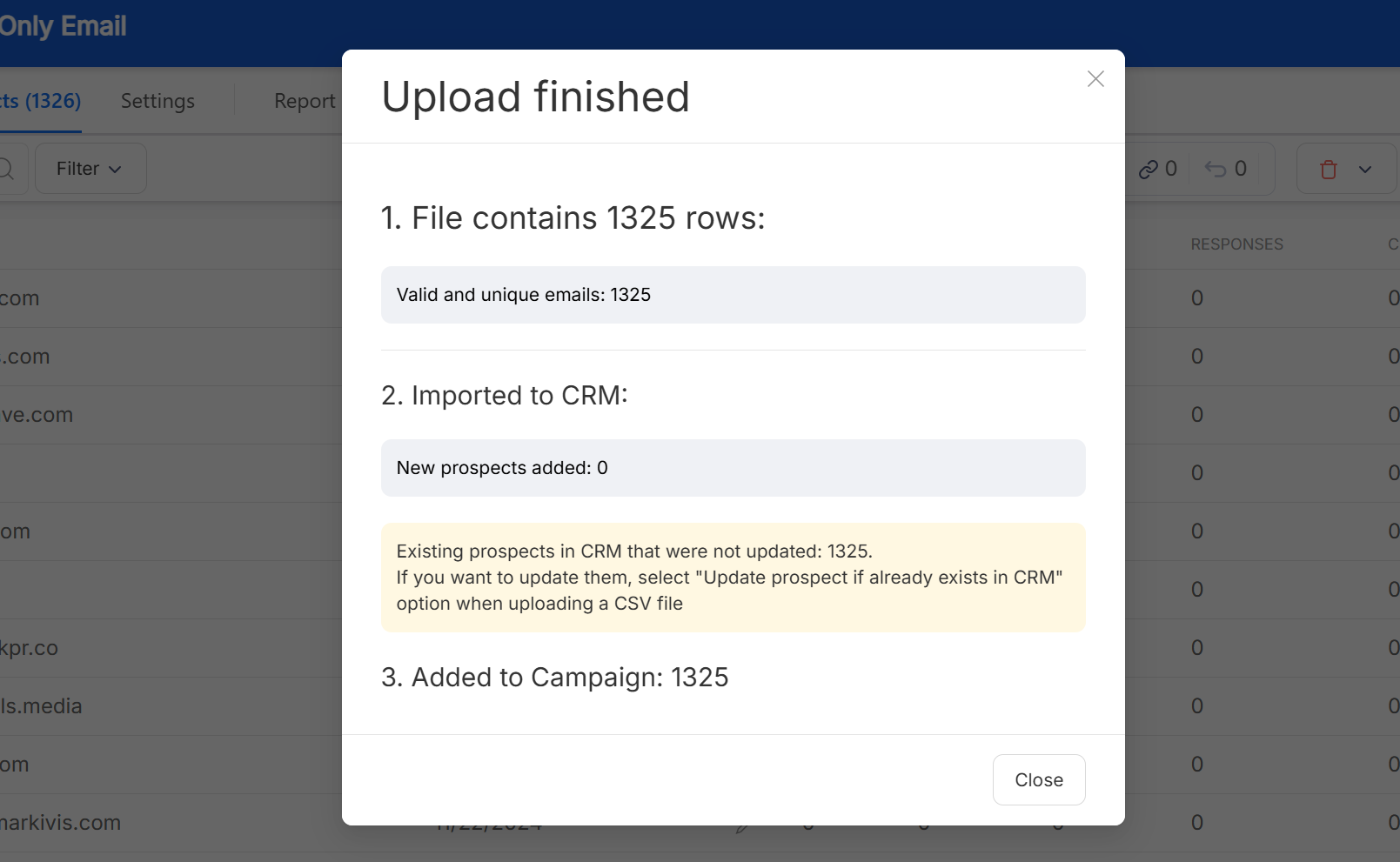This screenshot has height=862, width=1400.
Task: Click the link clicks icon showing 0
Action: (1157, 169)
